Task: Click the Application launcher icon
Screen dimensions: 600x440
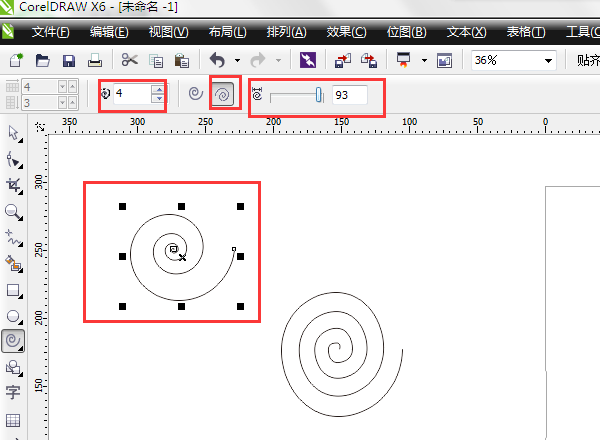Action: 403,60
